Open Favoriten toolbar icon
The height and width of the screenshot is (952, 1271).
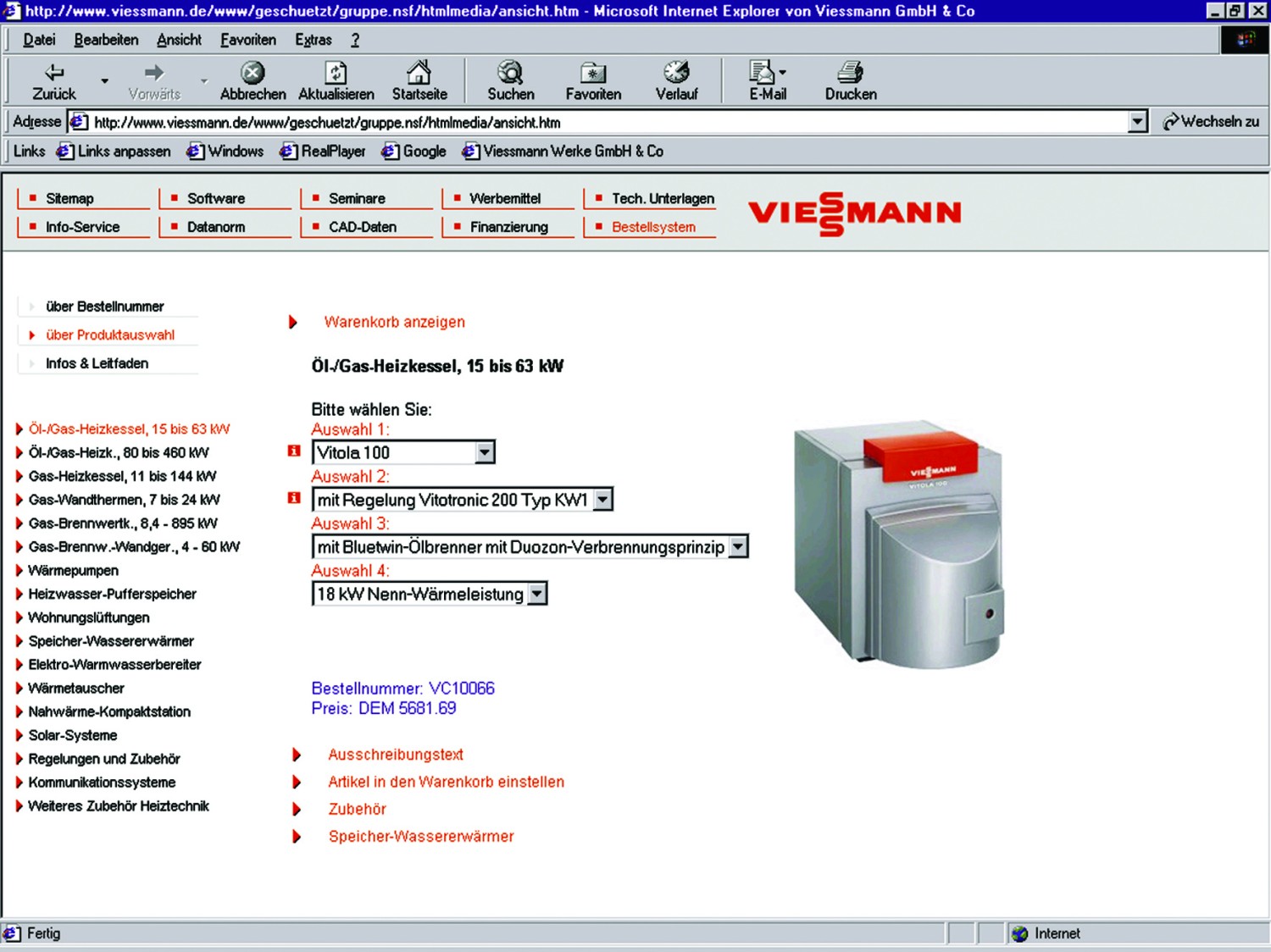point(593,73)
